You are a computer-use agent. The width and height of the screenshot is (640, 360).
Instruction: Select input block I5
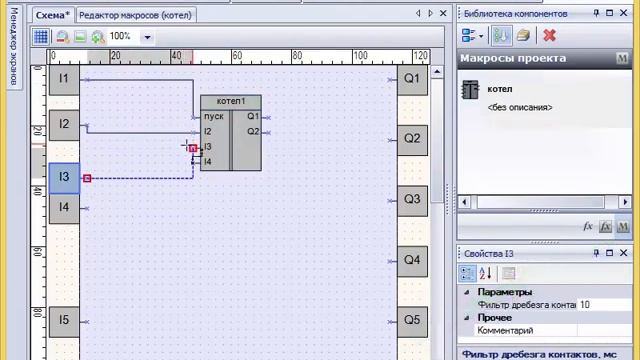64,322
